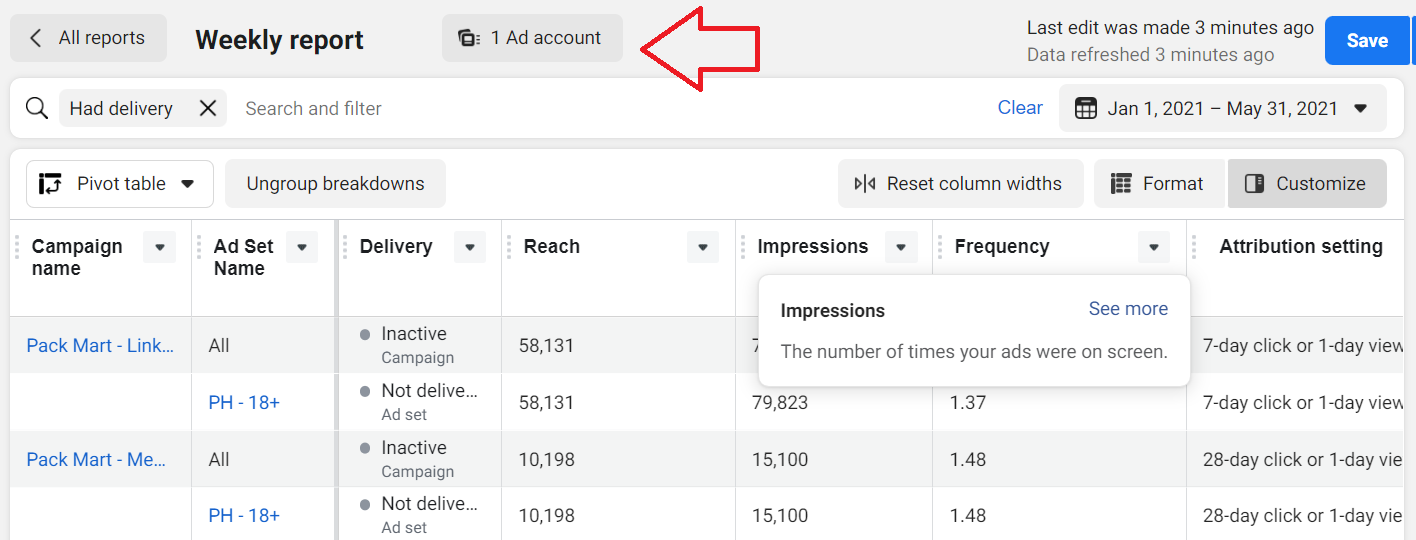Click Reset column widths

click(961, 184)
